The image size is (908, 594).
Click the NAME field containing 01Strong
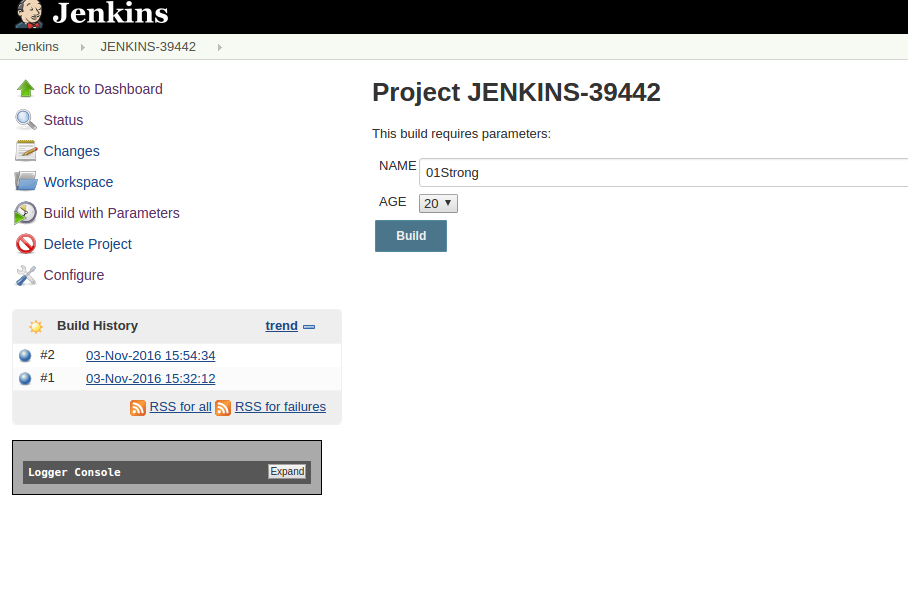[x=664, y=173]
